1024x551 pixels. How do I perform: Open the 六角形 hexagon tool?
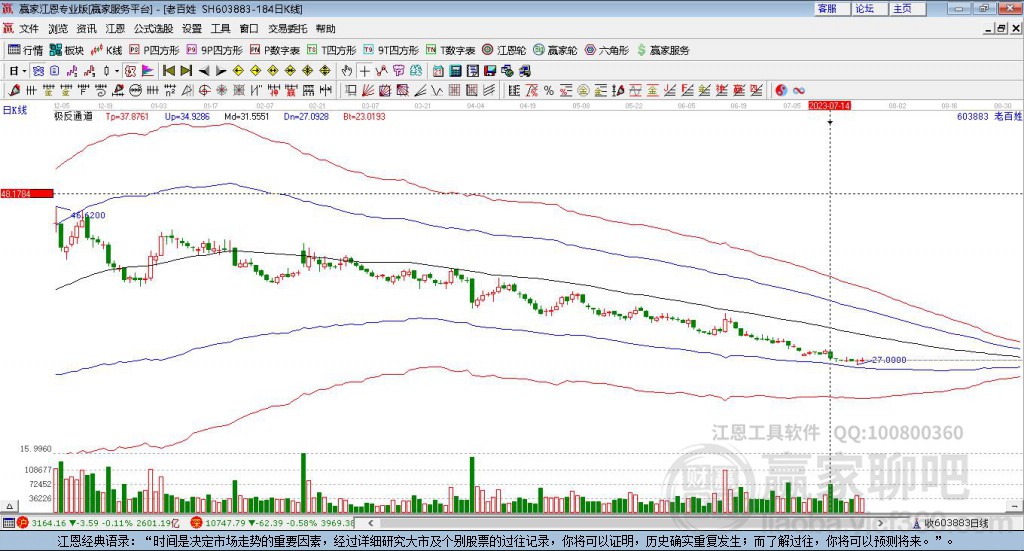point(607,50)
